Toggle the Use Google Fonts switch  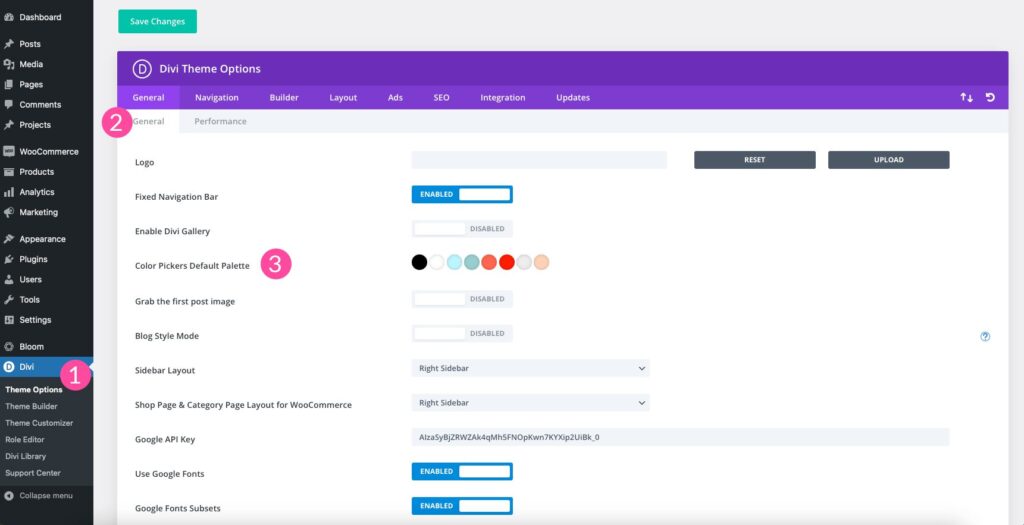coord(462,471)
